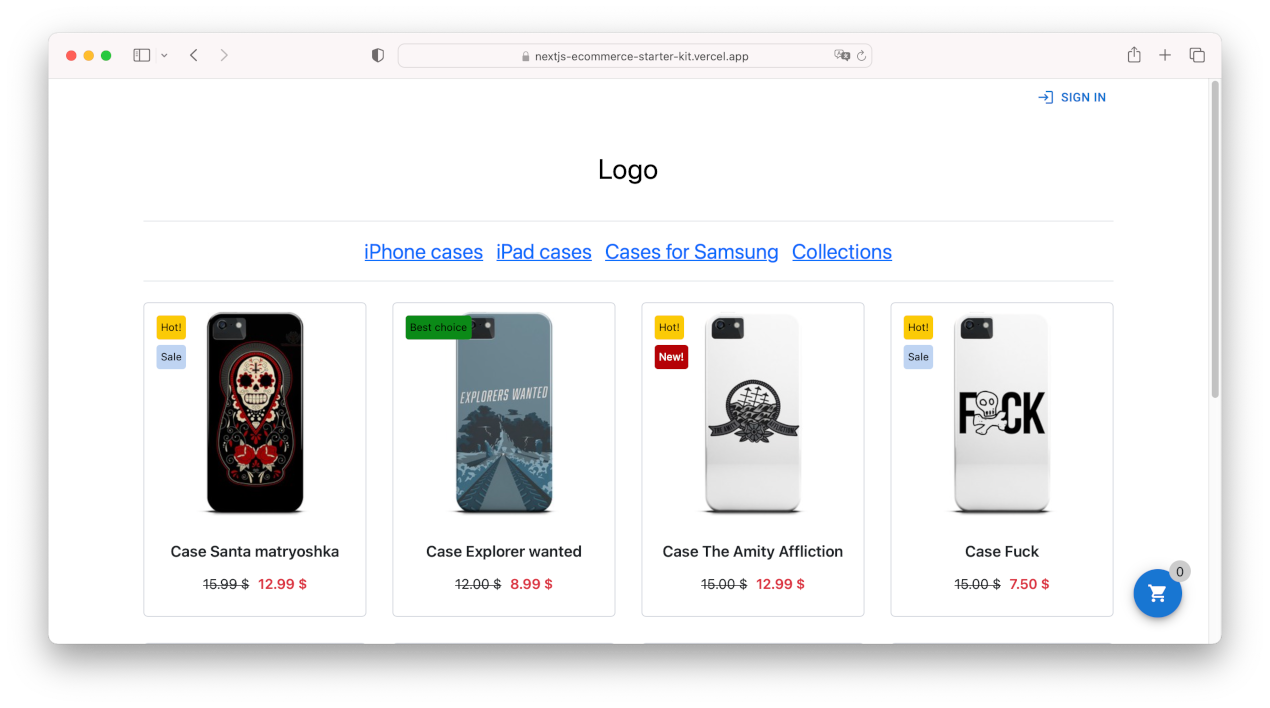Open the shopping cart

[1157, 593]
